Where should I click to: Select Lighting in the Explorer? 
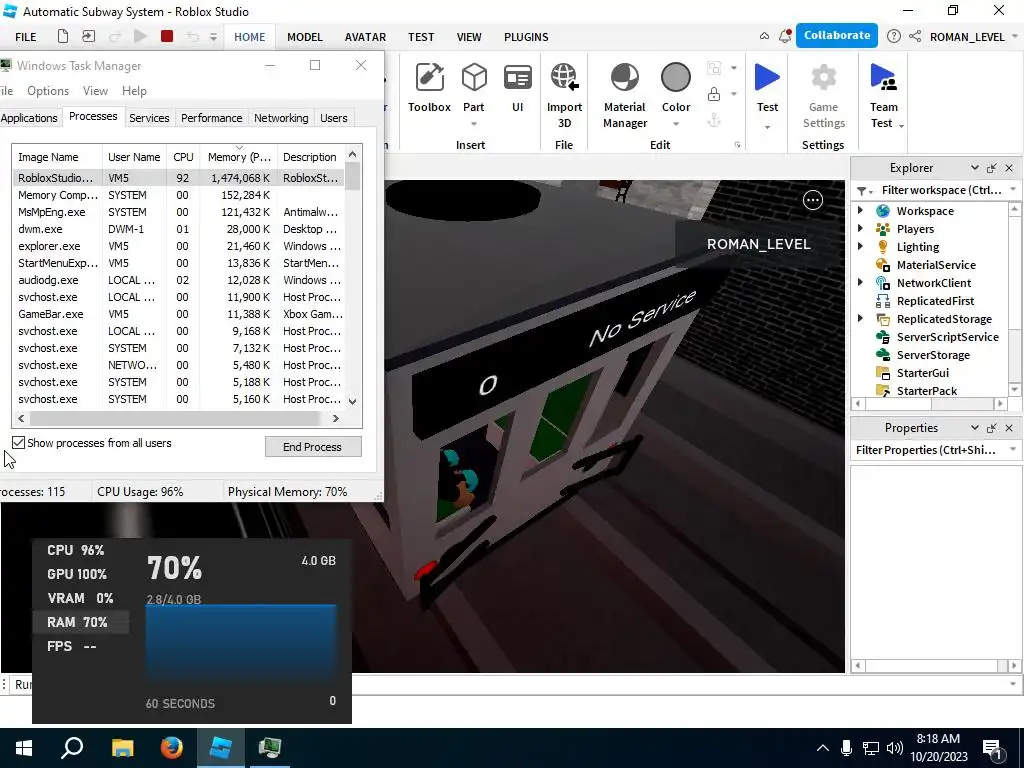point(918,247)
